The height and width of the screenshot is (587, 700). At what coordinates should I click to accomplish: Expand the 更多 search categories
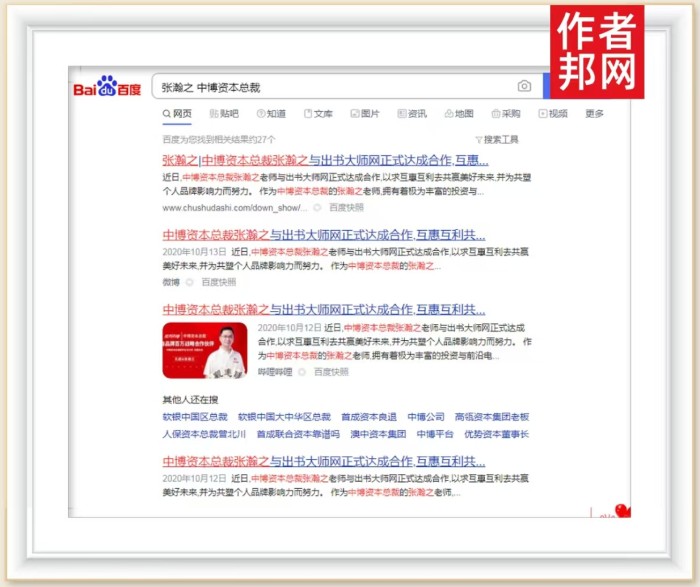594,114
